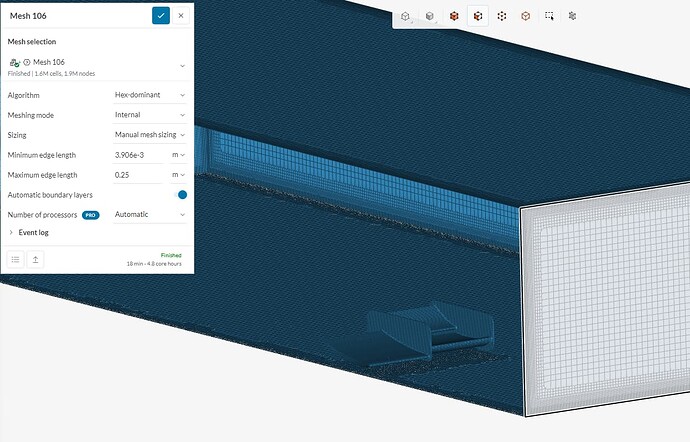This screenshot has height=442, width=690.
Task: Expand the Event log section
Action: click(x=29, y=232)
